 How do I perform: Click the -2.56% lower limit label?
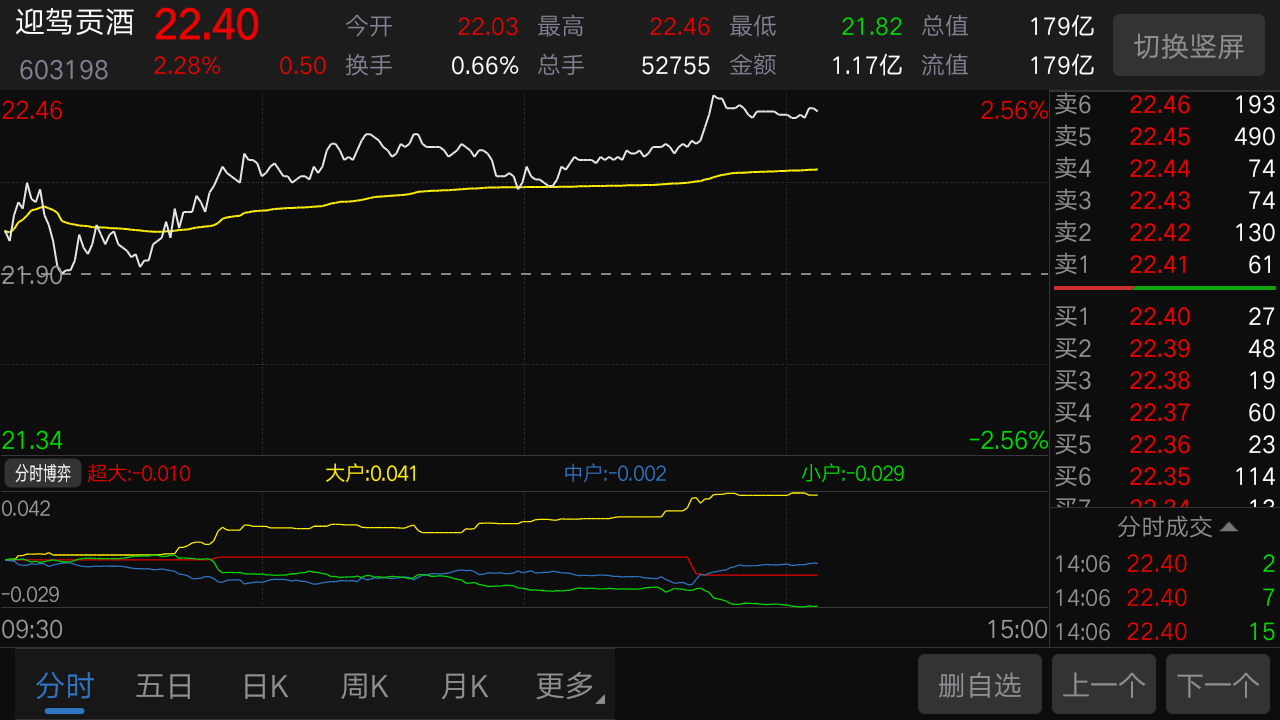point(1008,440)
